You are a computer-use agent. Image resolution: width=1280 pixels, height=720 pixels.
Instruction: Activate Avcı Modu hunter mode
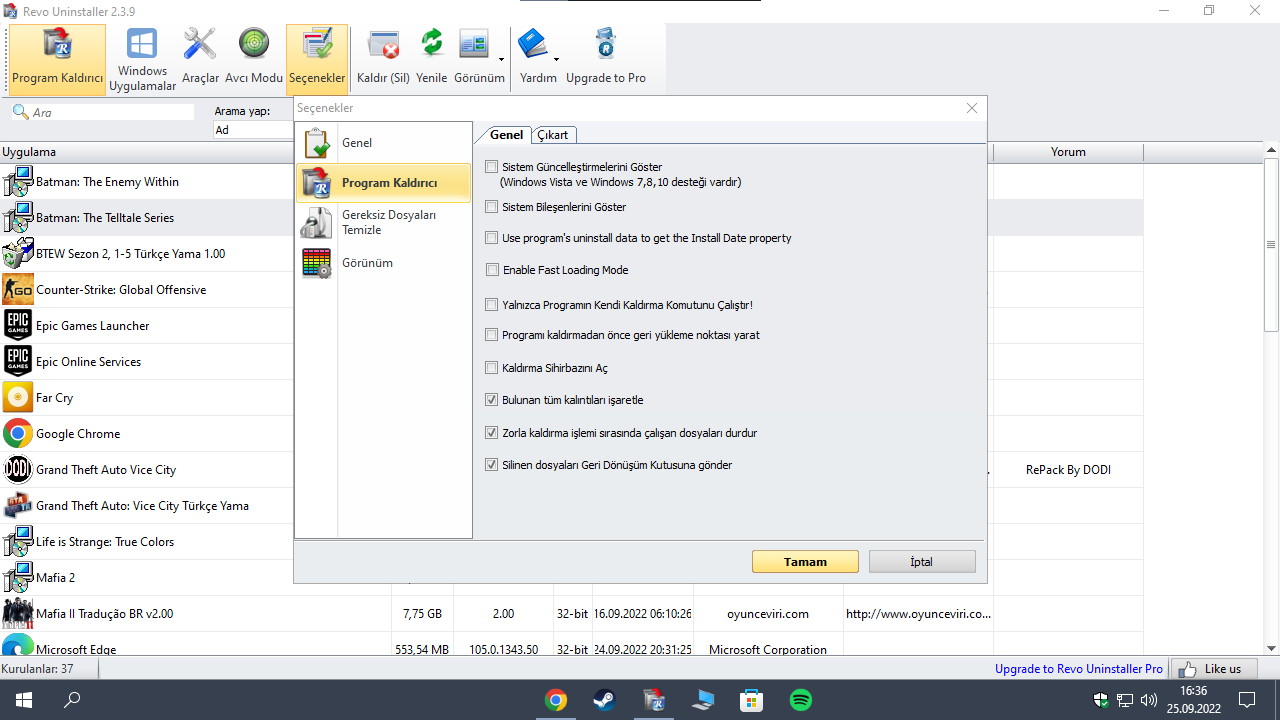pos(254,60)
